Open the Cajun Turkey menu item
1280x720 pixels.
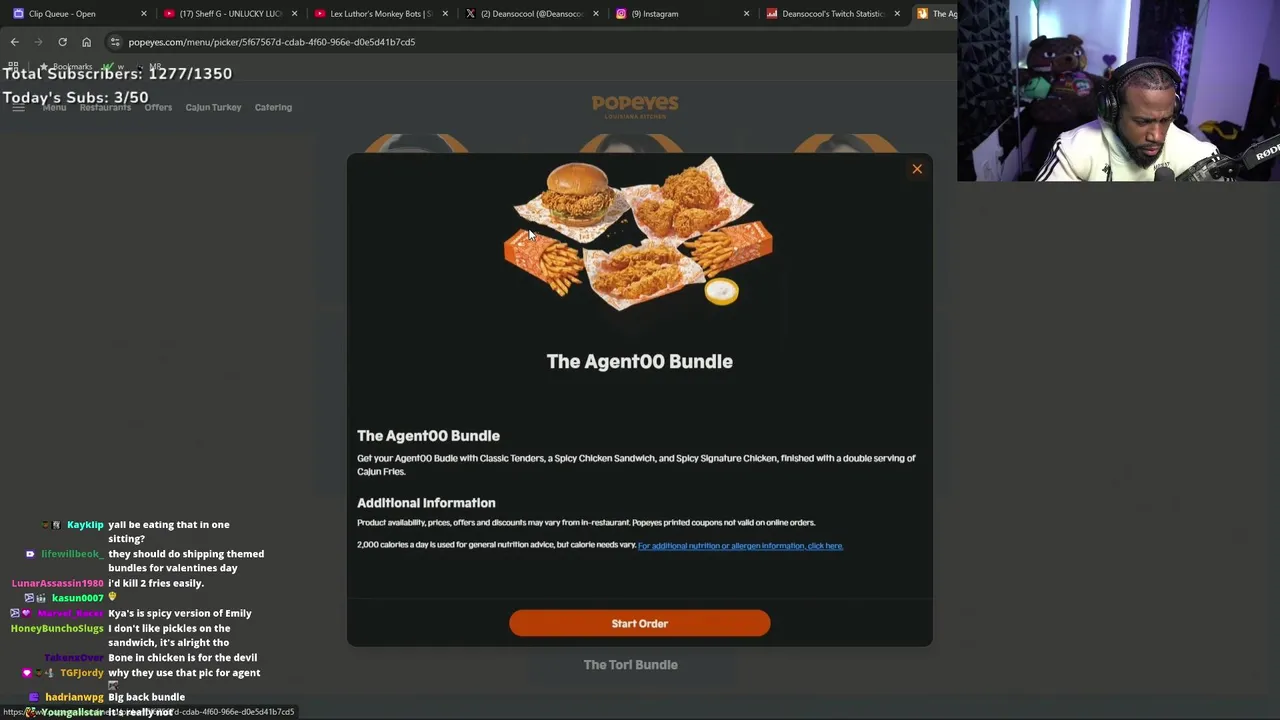[x=213, y=107]
